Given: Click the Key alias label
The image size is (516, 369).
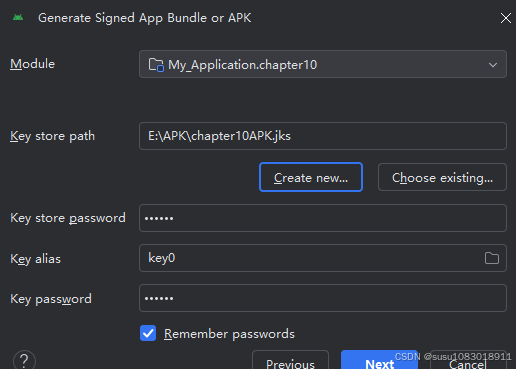Looking at the screenshot, I should click(36, 259).
